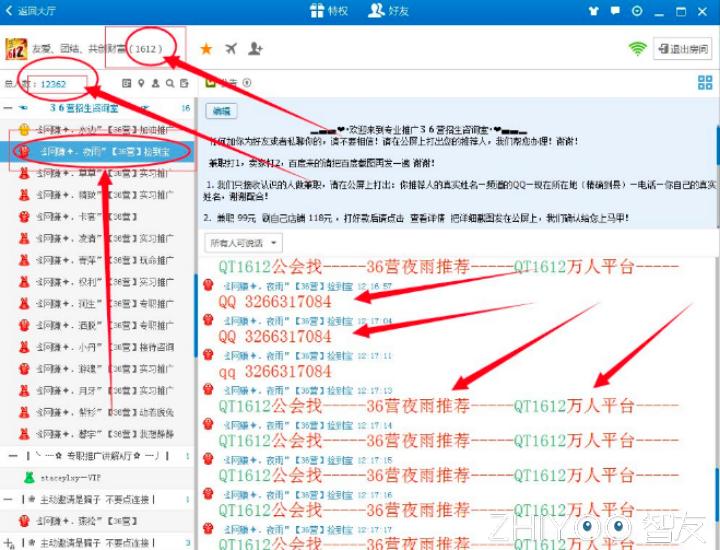Select the 专职推广讲解A厅 channel row
Screen dimensions: 720x550
(97, 456)
